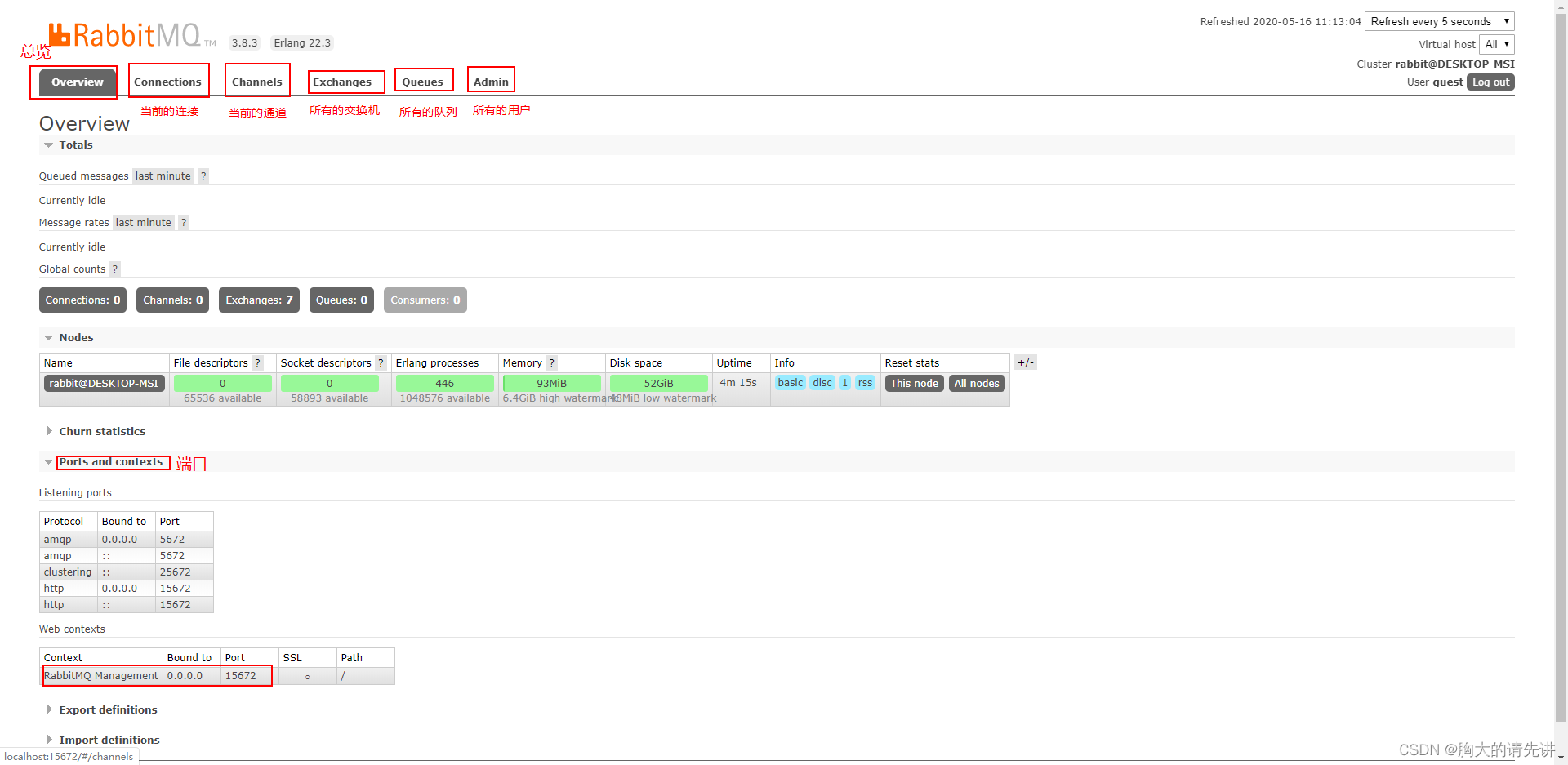
Task: Open the Exchanges: 7 count link
Action: (x=259, y=300)
